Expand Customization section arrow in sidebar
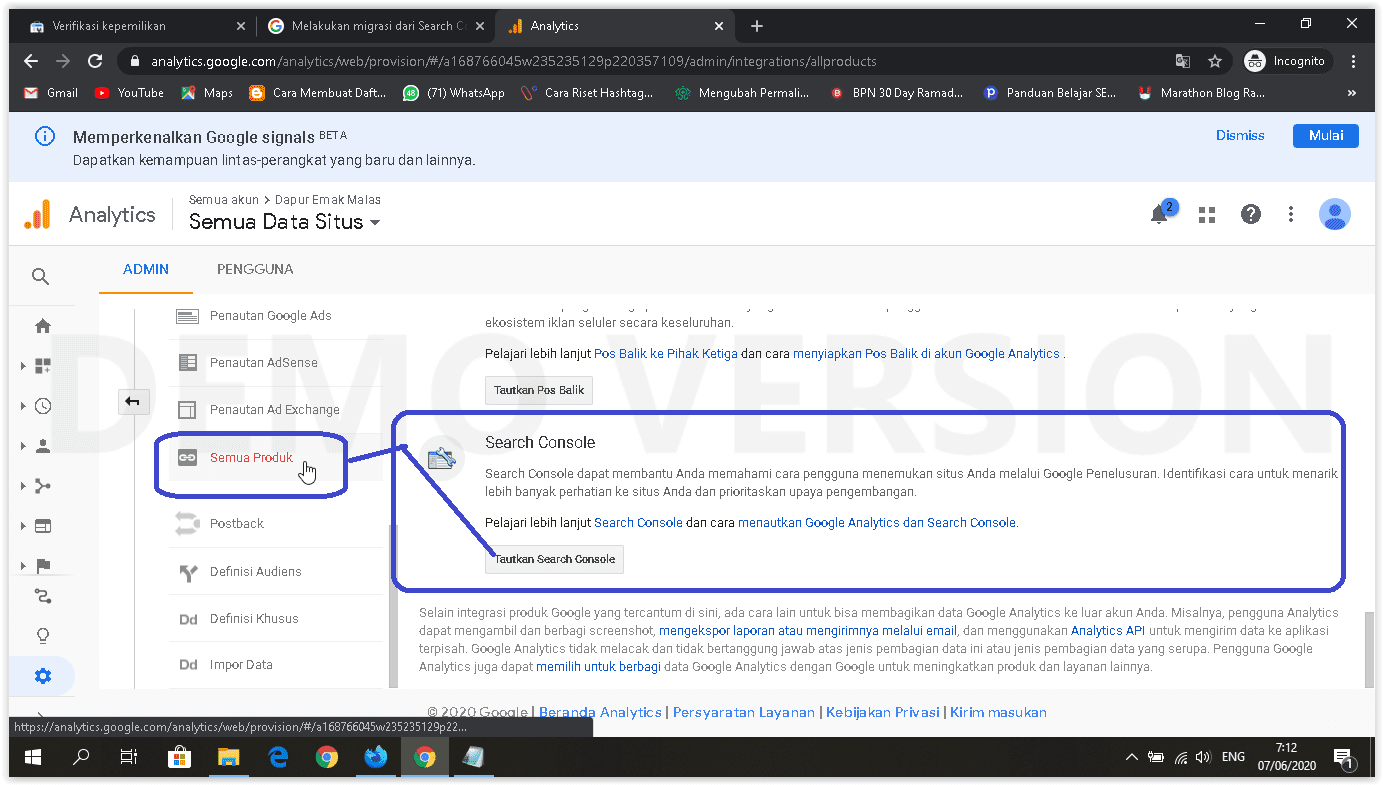The image size is (1383, 785). (23, 366)
